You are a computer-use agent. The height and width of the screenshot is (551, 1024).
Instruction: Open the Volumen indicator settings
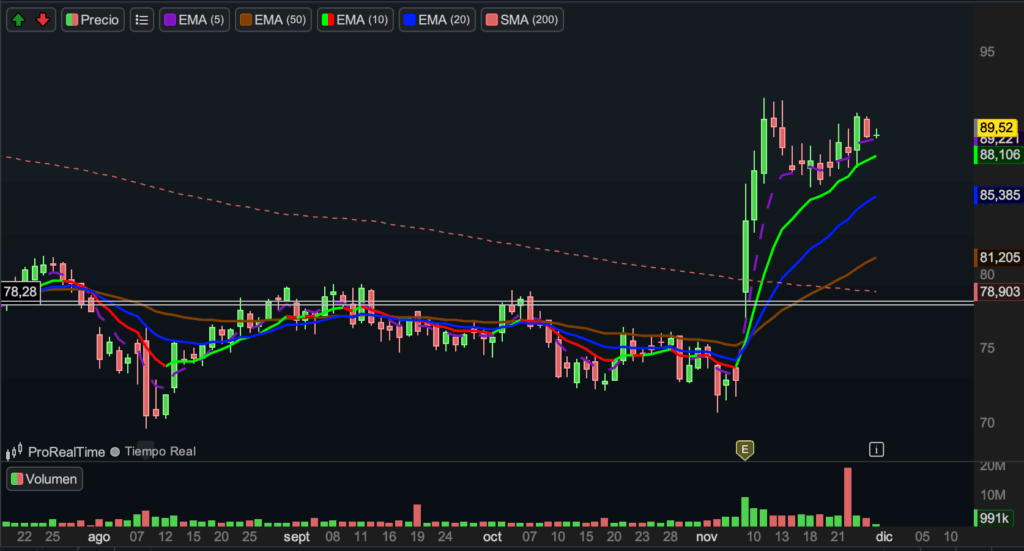[44, 479]
